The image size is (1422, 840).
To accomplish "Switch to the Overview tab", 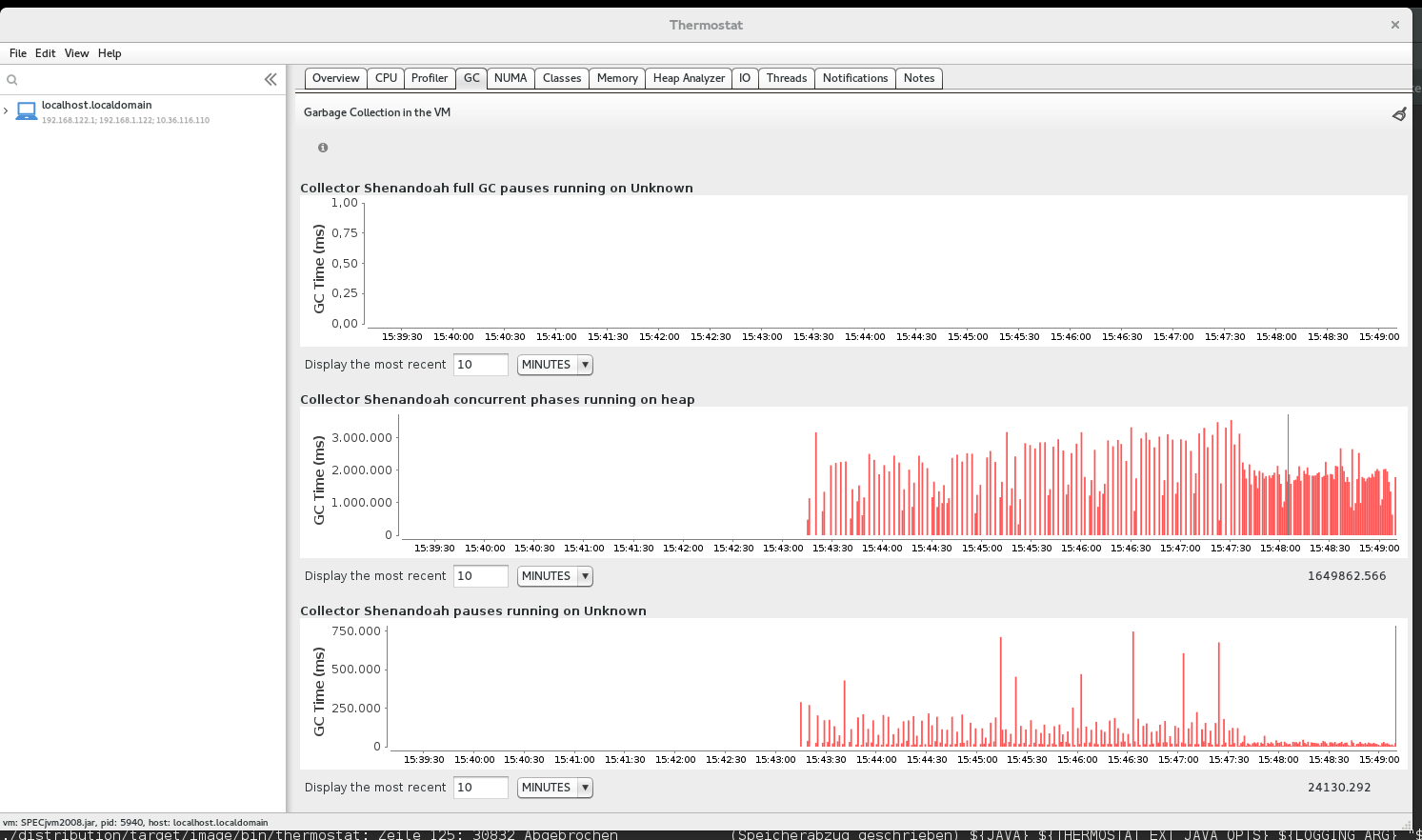I will pos(335,78).
